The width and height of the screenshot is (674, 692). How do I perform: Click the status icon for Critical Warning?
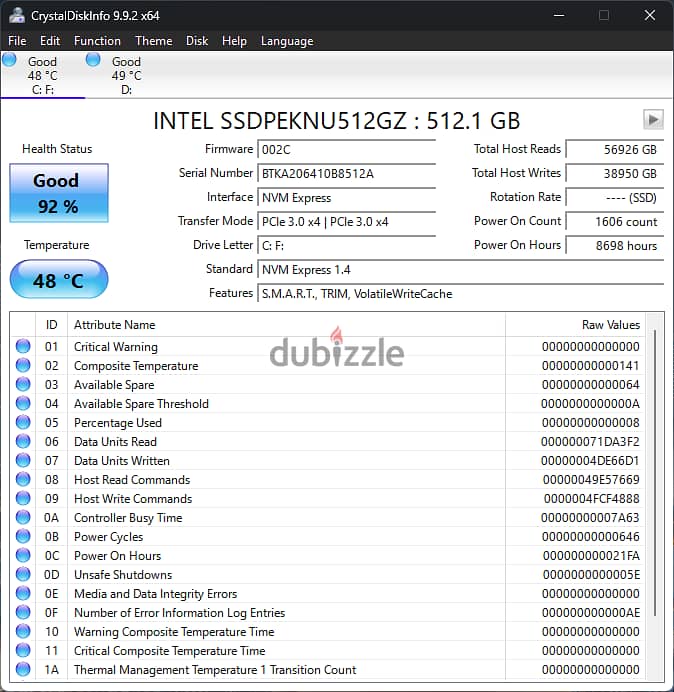pos(23,346)
